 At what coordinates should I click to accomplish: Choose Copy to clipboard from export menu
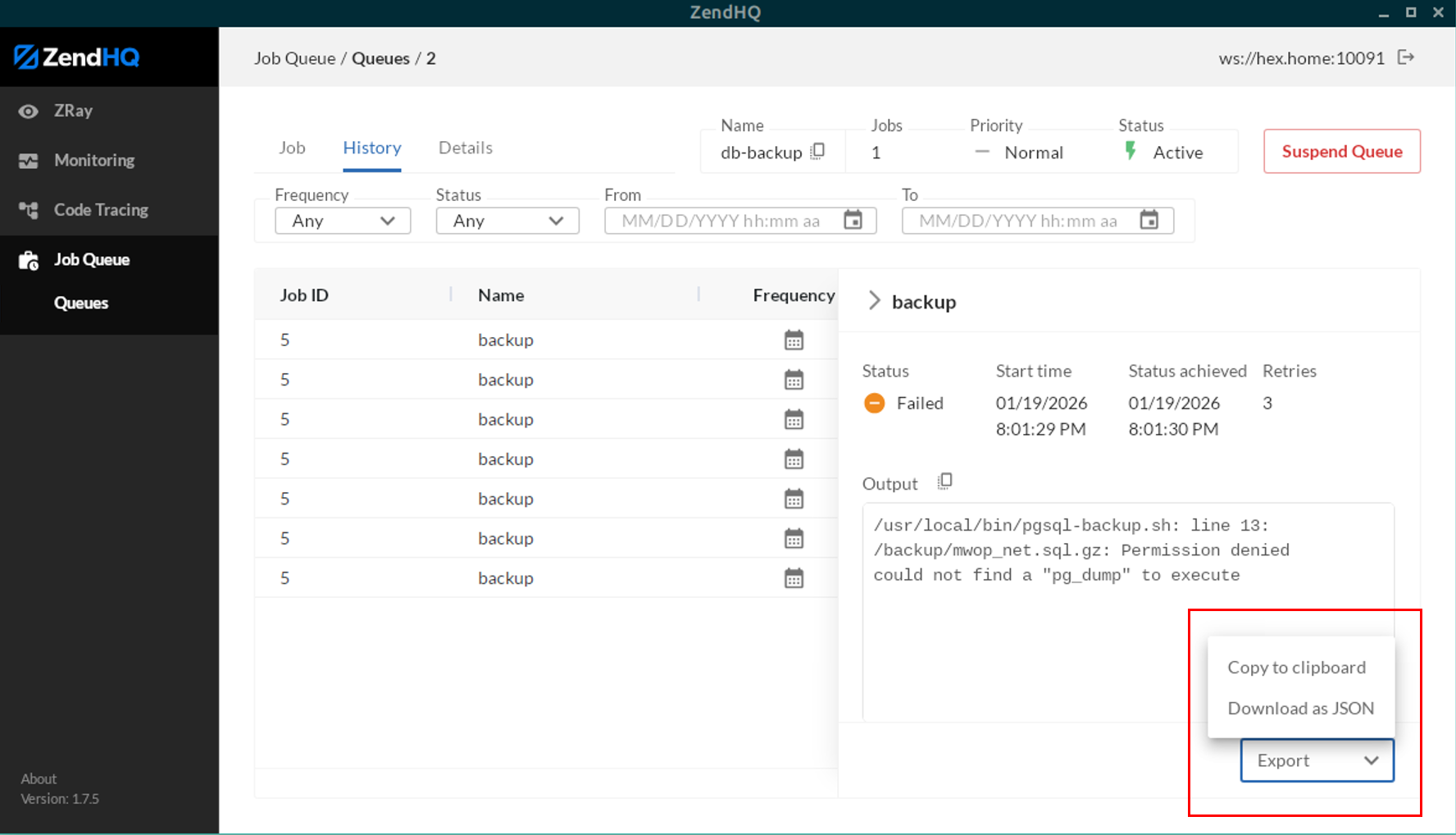(1296, 668)
